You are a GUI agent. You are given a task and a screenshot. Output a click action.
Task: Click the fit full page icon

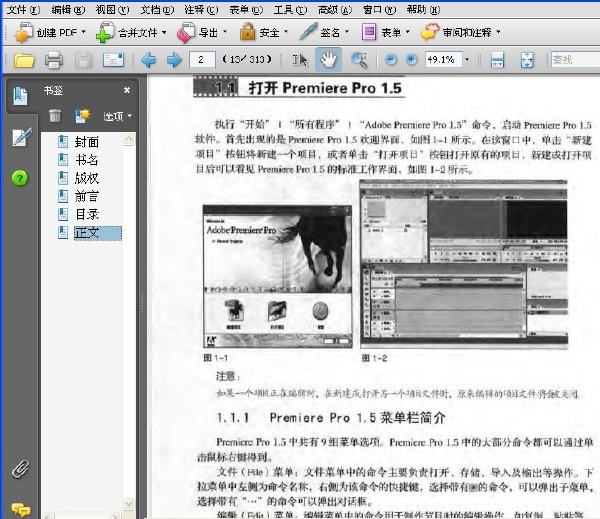(527, 60)
